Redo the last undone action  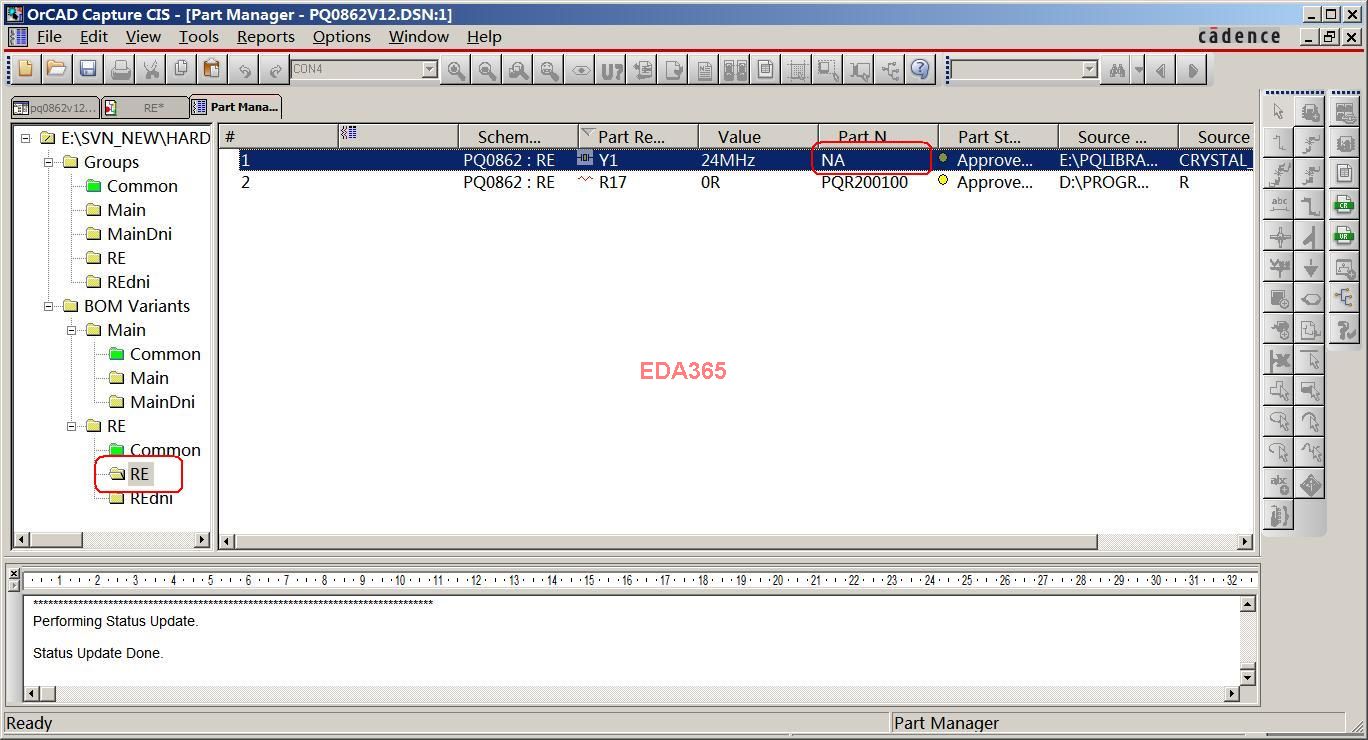coord(275,69)
